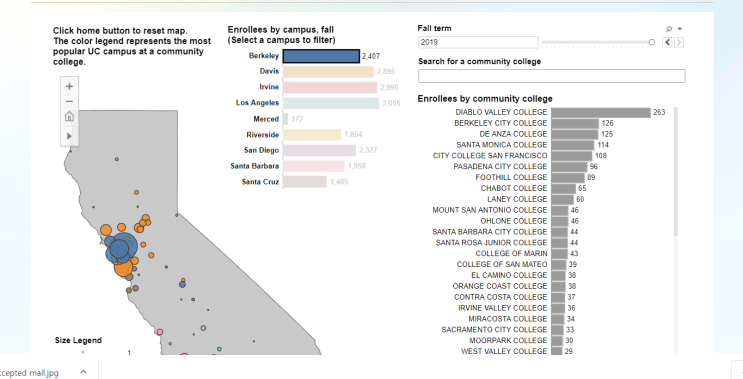Filter by the Santa Barbara campus bar

(x=314, y=166)
